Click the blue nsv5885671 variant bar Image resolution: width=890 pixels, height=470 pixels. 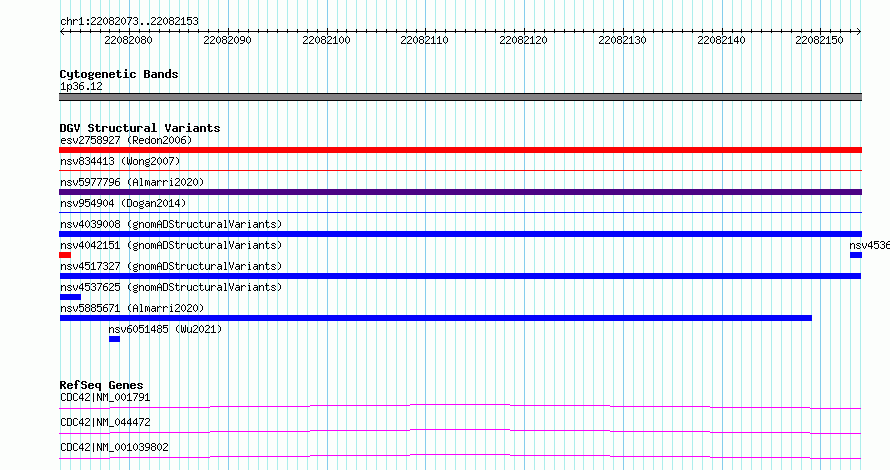pos(436,318)
